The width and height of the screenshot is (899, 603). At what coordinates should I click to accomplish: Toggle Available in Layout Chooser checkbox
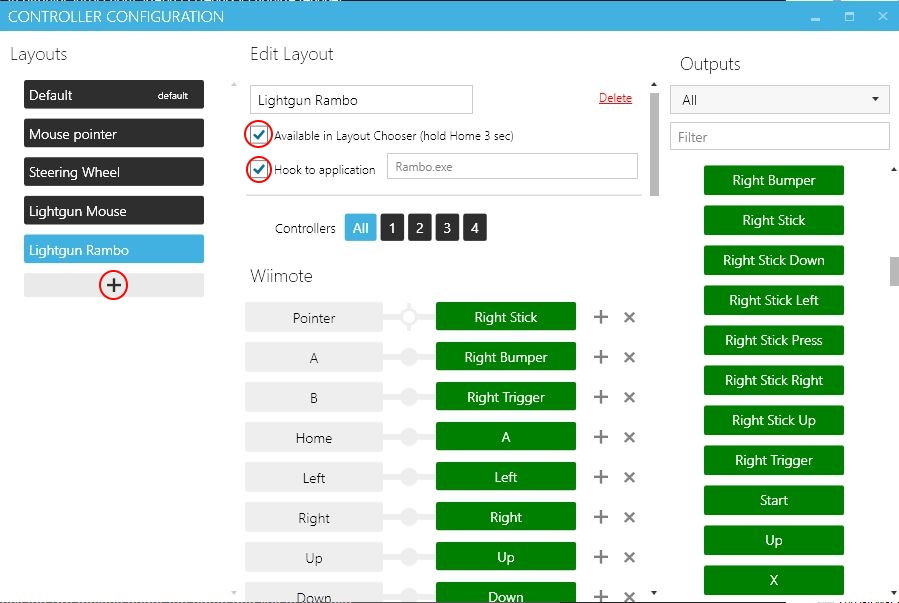pos(259,134)
